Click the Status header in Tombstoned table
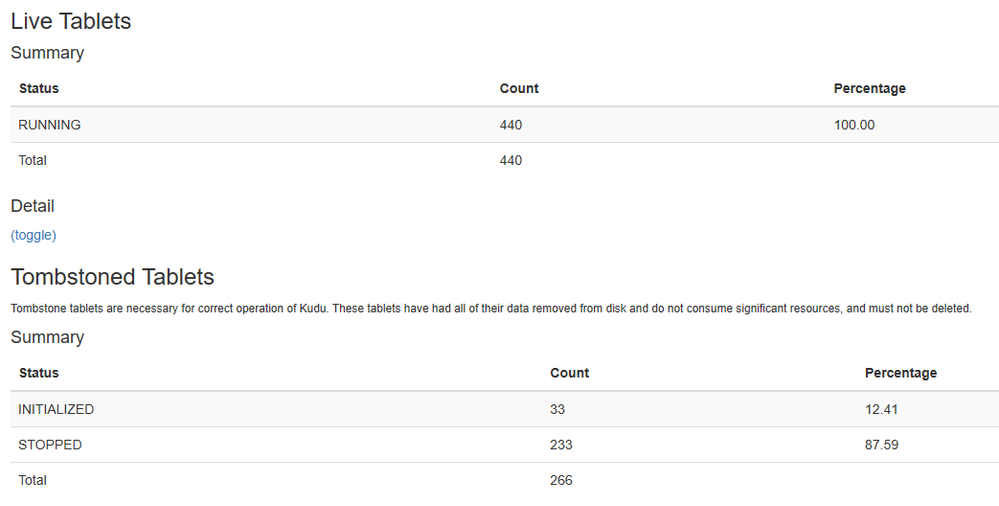Image resolution: width=999 pixels, height=506 pixels. [39, 373]
